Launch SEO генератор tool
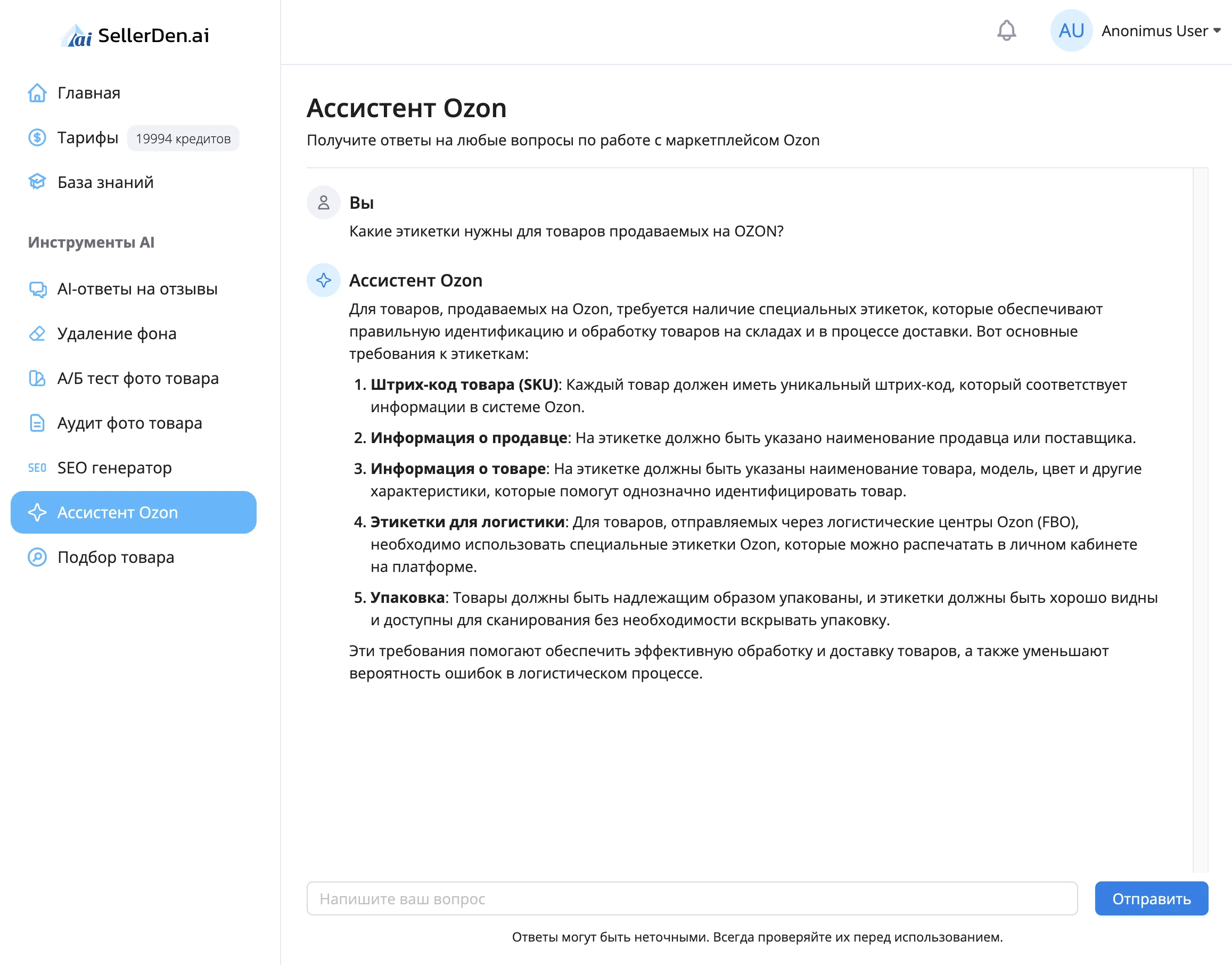Image resolution: width=1232 pixels, height=965 pixels. coord(133,468)
